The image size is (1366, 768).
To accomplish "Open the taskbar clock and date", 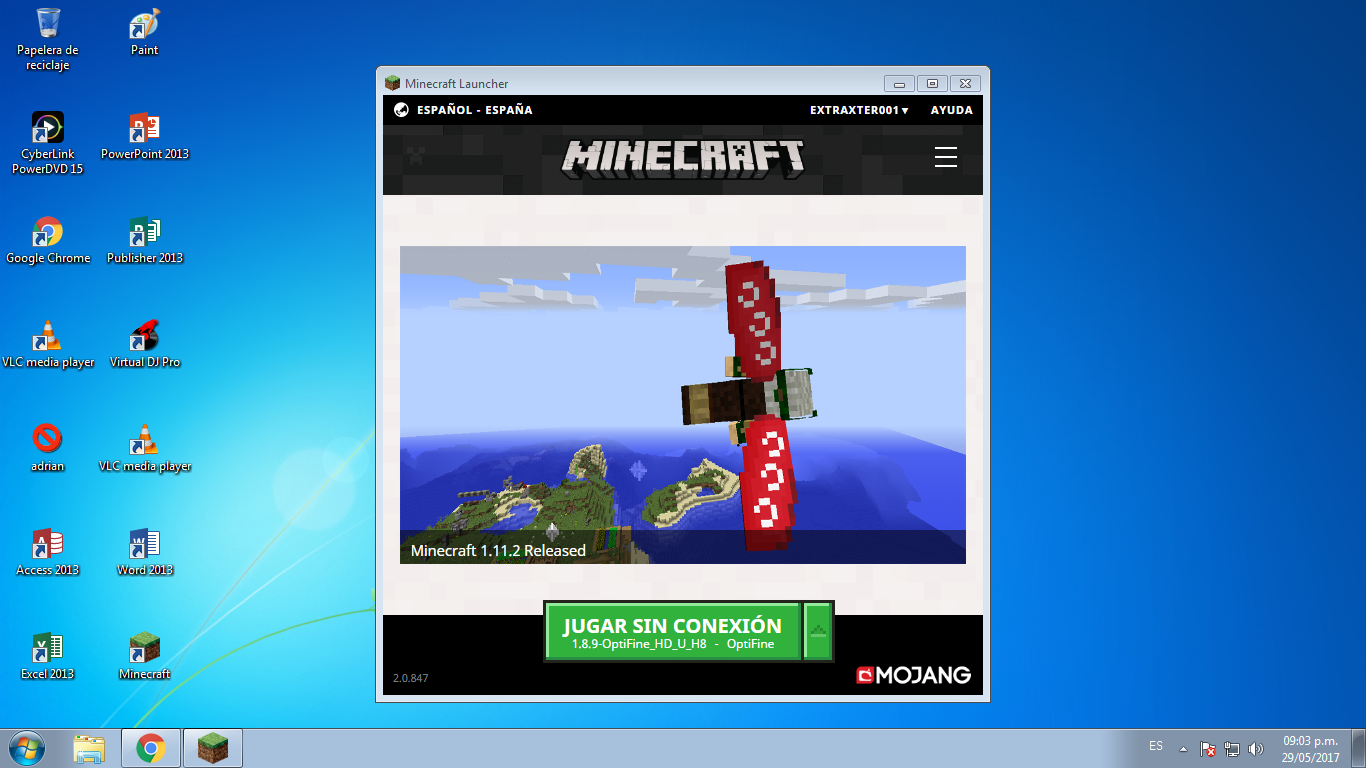I will pyautogui.click(x=1310, y=749).
